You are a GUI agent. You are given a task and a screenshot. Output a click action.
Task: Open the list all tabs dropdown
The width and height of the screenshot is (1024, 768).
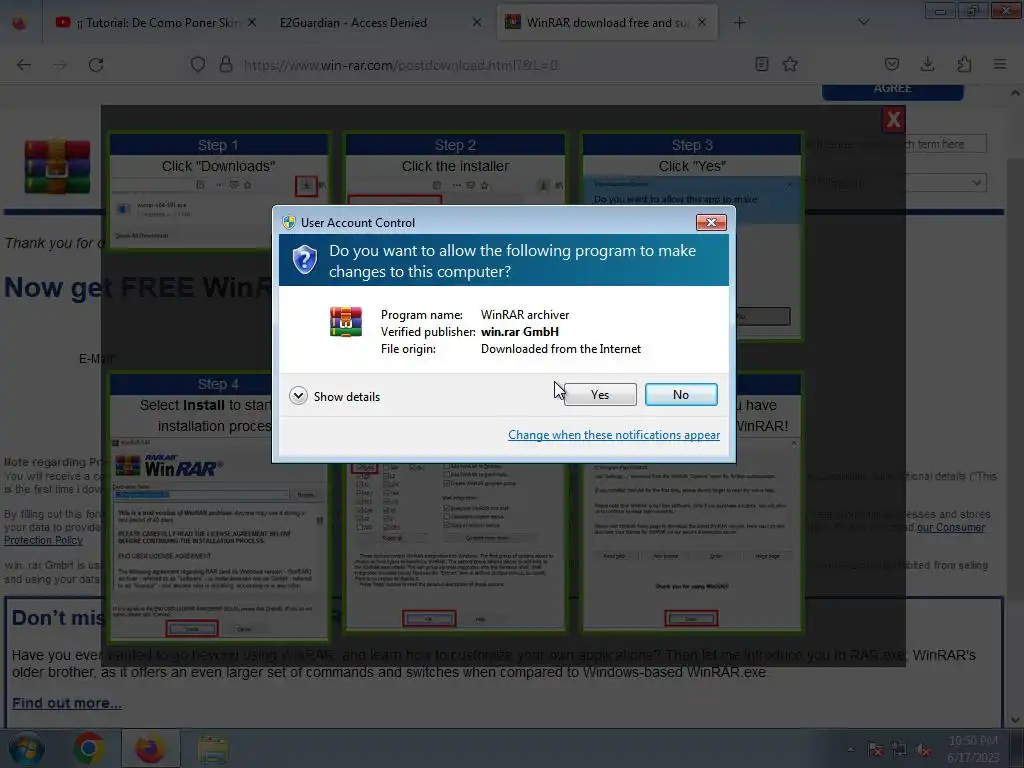click(863, 22)
